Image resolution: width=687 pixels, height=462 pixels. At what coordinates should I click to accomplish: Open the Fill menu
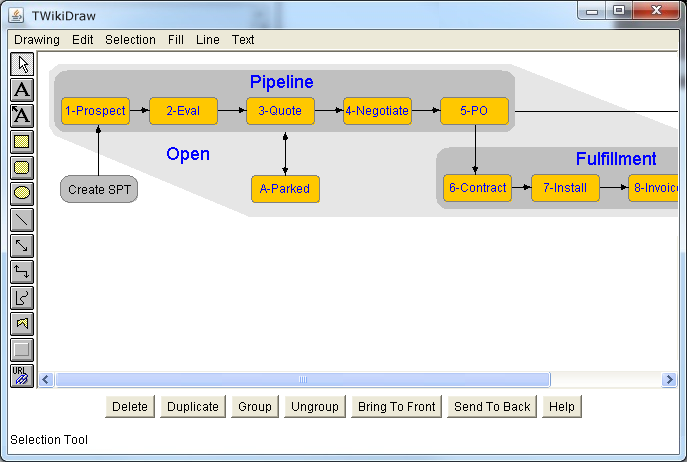pyautogui.click(x=176, y=40)
